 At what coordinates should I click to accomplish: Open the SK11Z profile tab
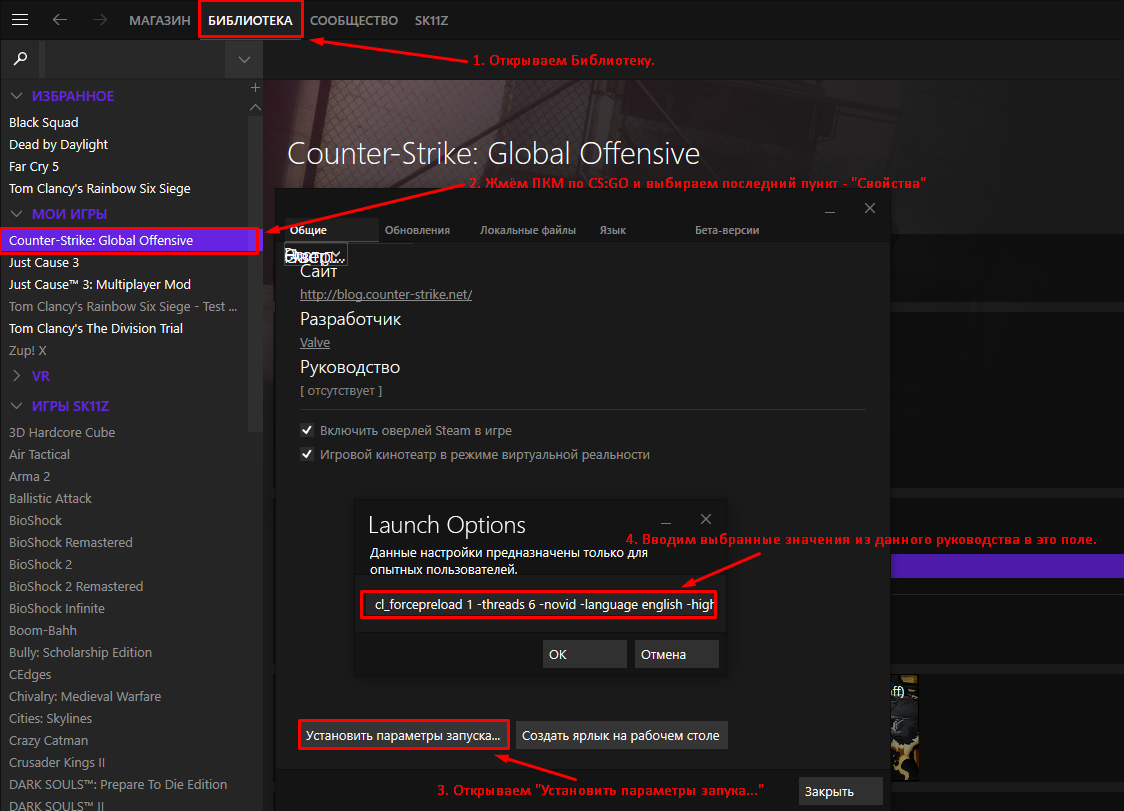pos(432,21)
